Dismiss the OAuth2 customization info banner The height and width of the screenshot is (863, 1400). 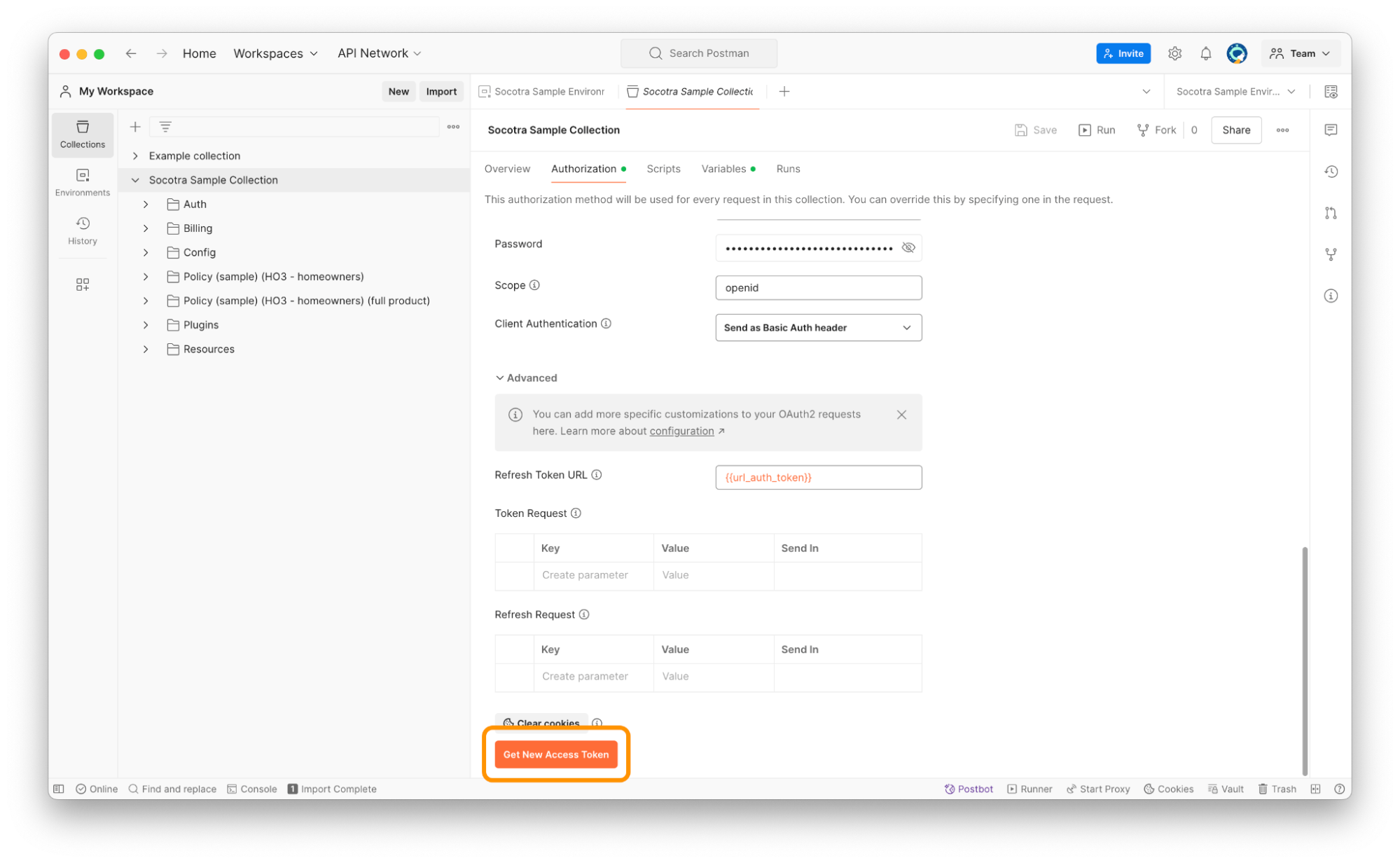click(x=901, y=415)
